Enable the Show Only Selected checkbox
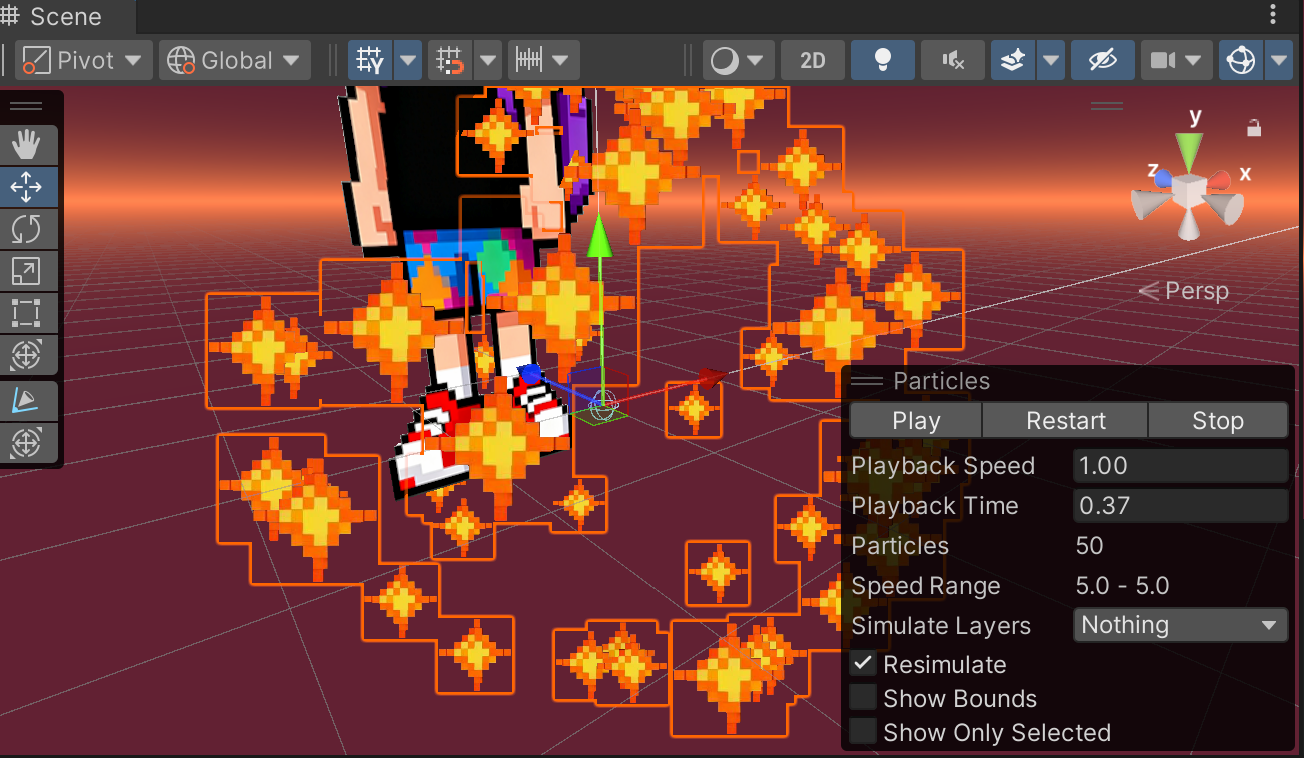 tap(863, 732)
